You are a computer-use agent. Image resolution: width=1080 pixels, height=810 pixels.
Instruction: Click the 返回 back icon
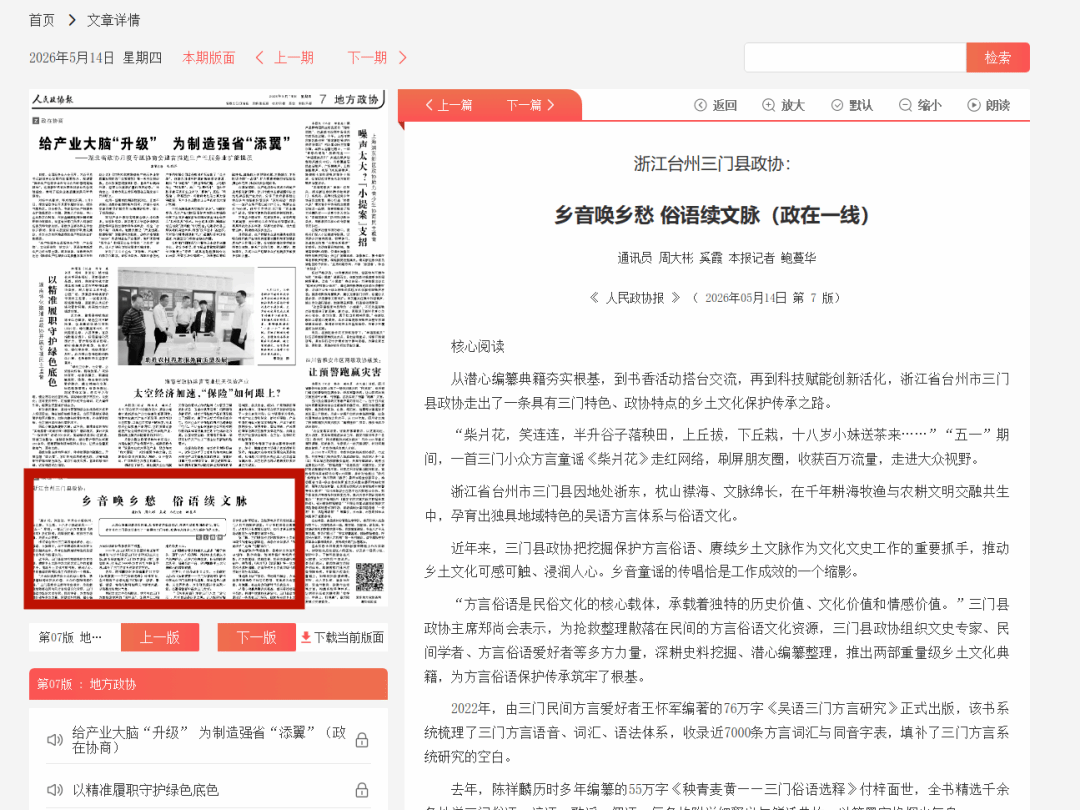click(x=700, y=105)
